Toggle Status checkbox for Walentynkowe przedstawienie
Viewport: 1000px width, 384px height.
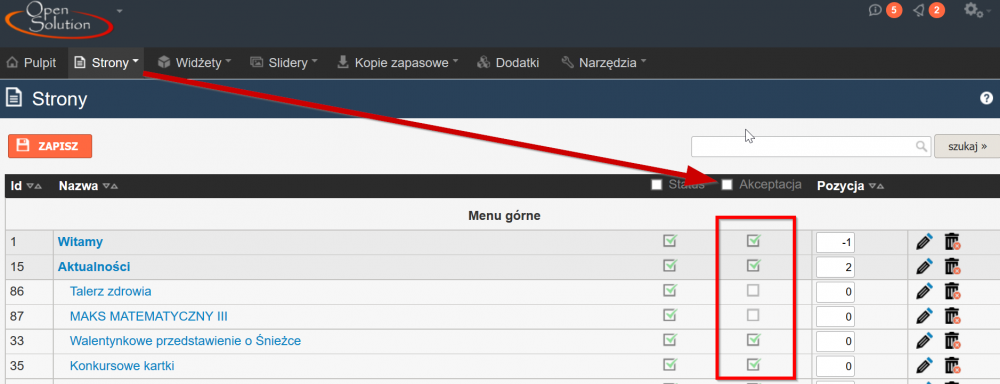point(670,339)
